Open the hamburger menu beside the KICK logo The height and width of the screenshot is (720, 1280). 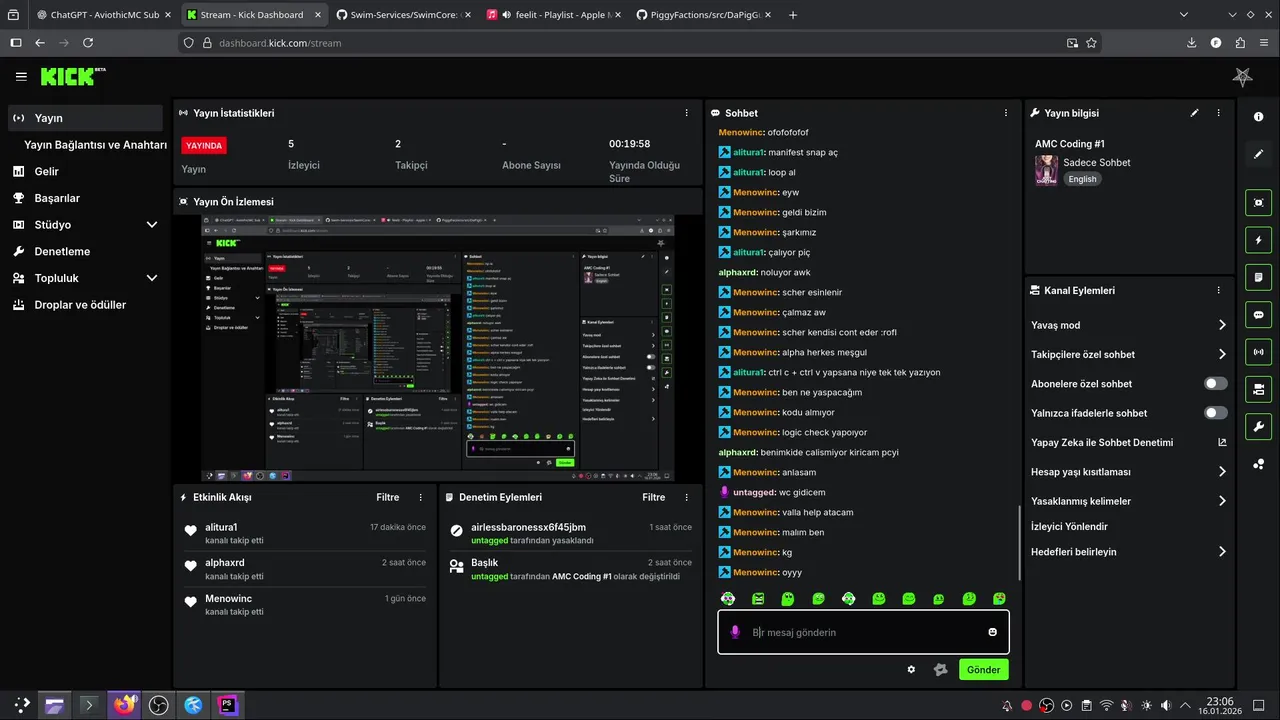click(21, 77)
